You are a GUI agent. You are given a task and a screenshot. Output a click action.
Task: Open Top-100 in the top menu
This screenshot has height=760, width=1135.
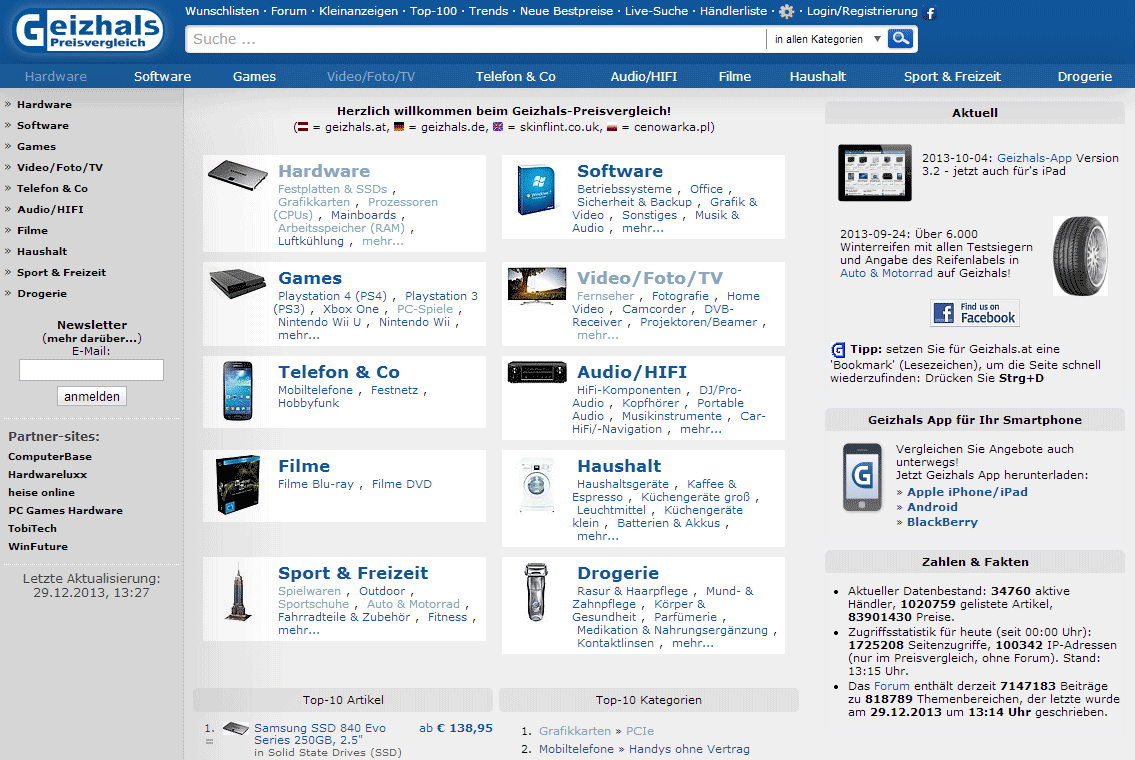[x=434, y=11]
